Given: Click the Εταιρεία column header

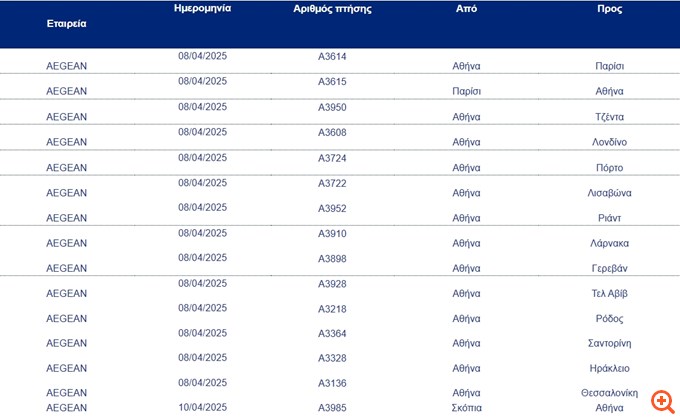Looking at the screenshot, I should pyautogui.click(x=66, y=23).
